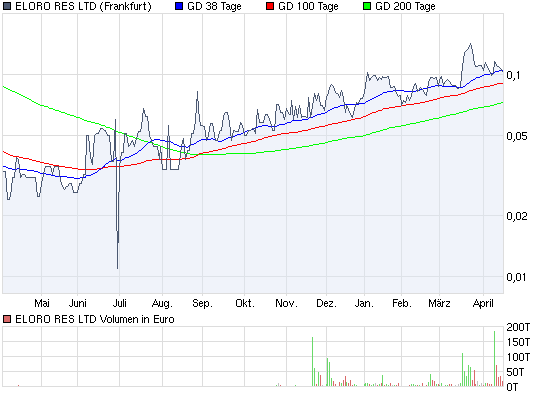
Task: Click the 'Feb.' month axis label
Action: tap(402, 303)
